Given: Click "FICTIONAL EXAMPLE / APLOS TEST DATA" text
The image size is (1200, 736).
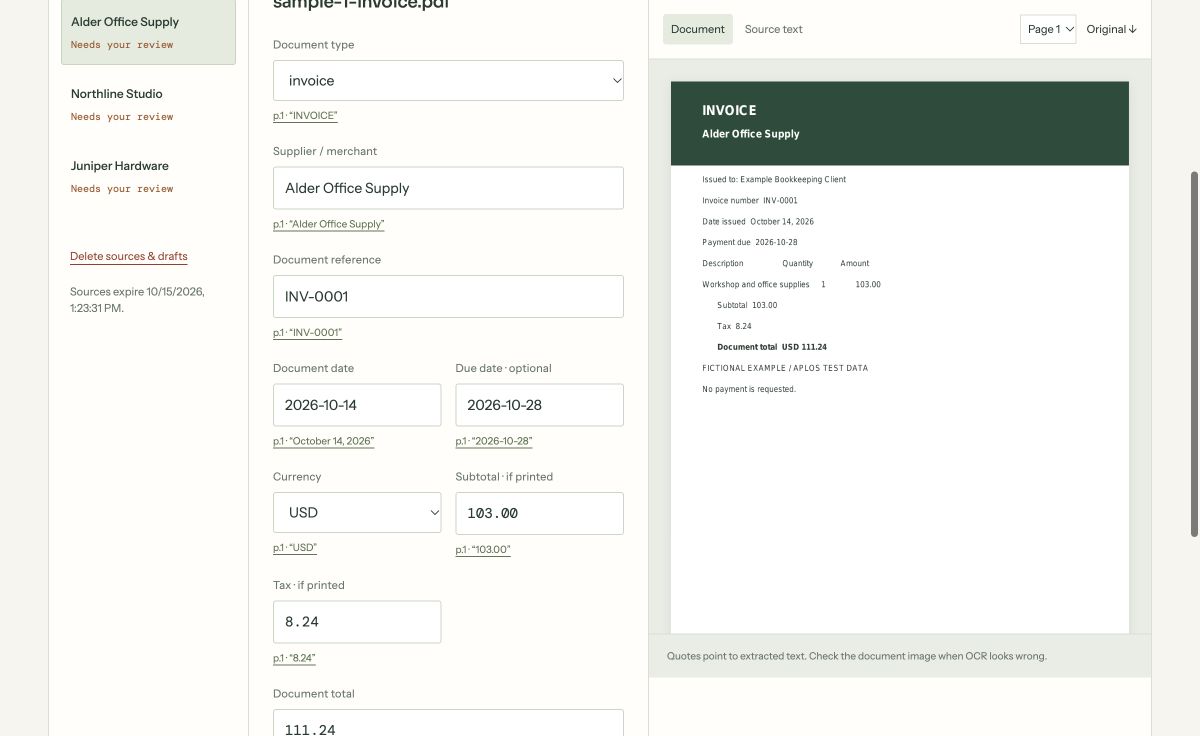Looking at the screenshot, I should coord(785,368).
